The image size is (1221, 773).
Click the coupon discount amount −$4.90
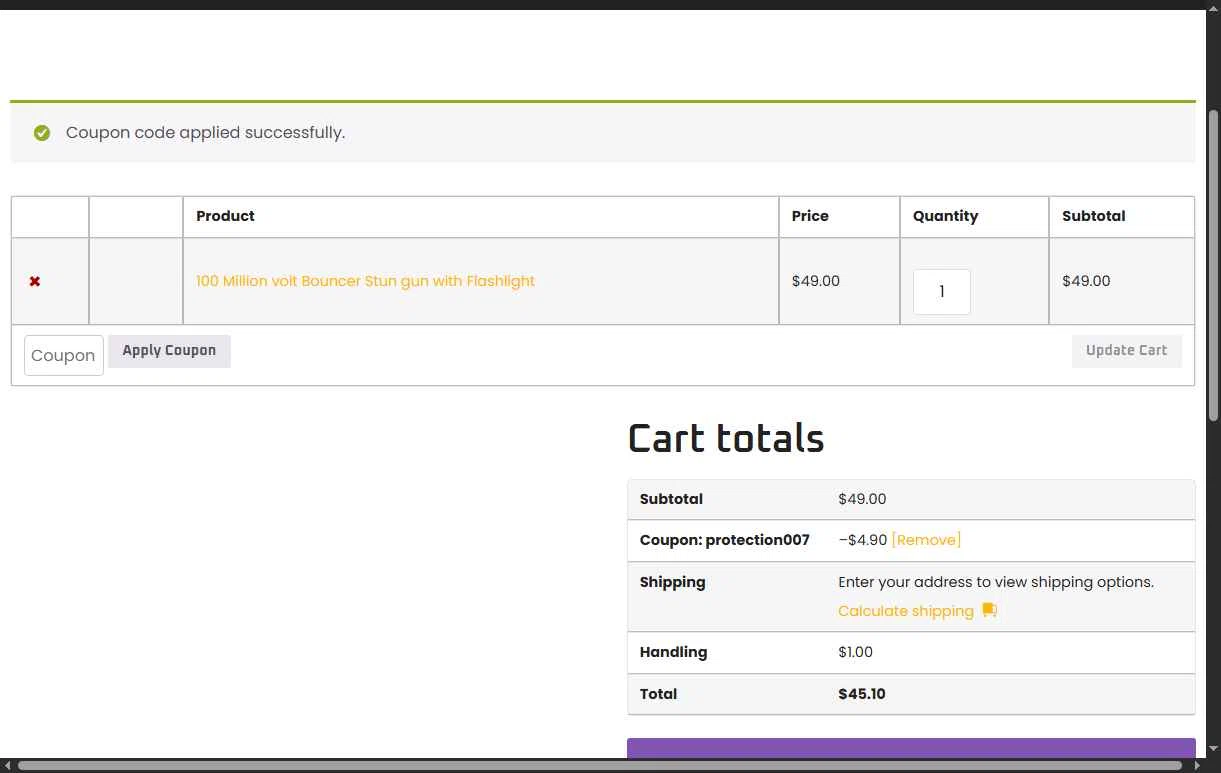point(863,540)
